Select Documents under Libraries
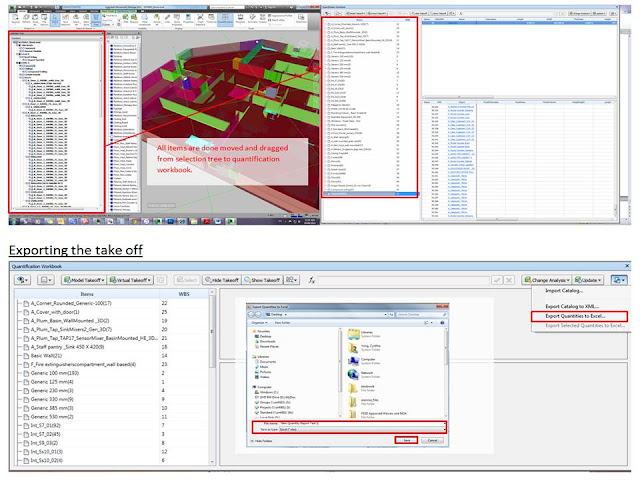Screen dimensions: 640x480 click(x=267, y=362)
